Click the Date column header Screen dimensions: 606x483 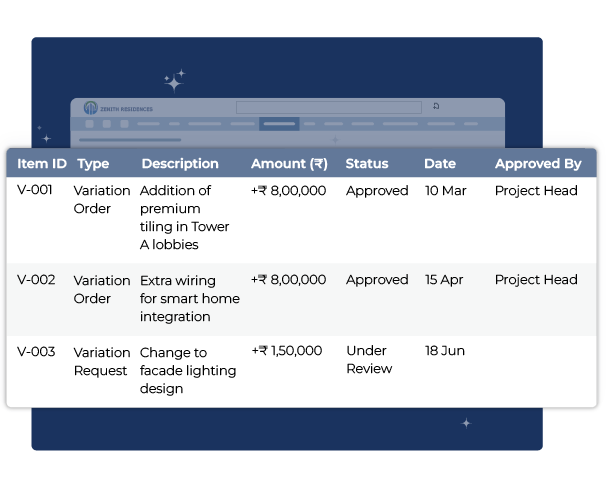439,164
